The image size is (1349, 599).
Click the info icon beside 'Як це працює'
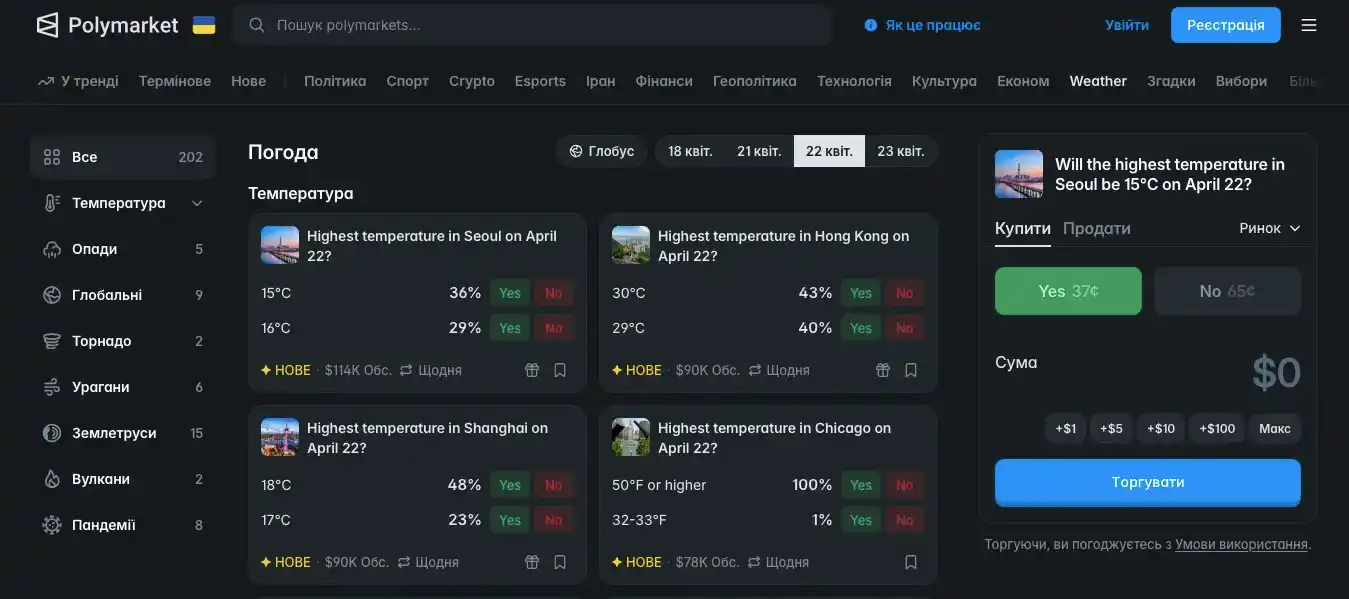click(870, 25)
